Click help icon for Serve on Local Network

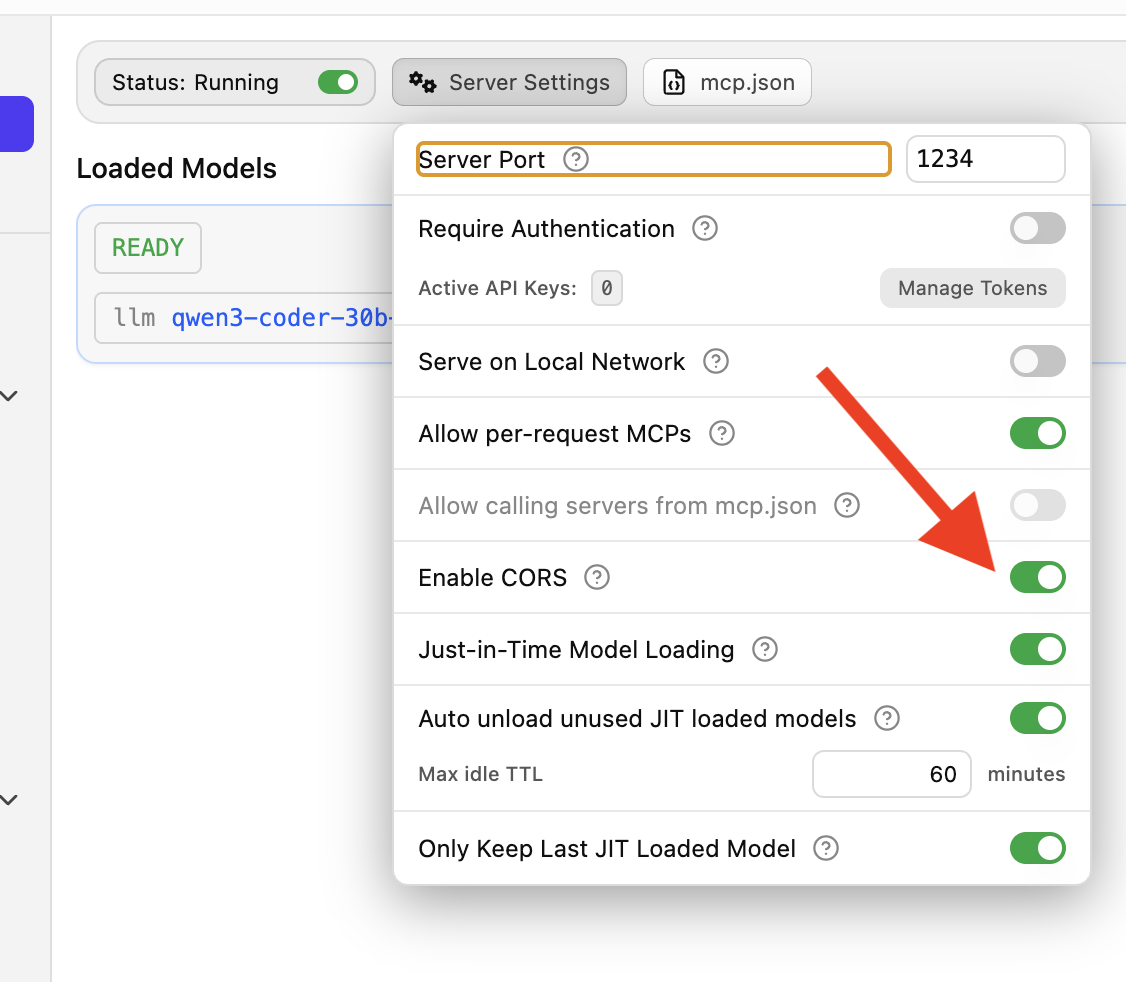[x=716, y=362]
